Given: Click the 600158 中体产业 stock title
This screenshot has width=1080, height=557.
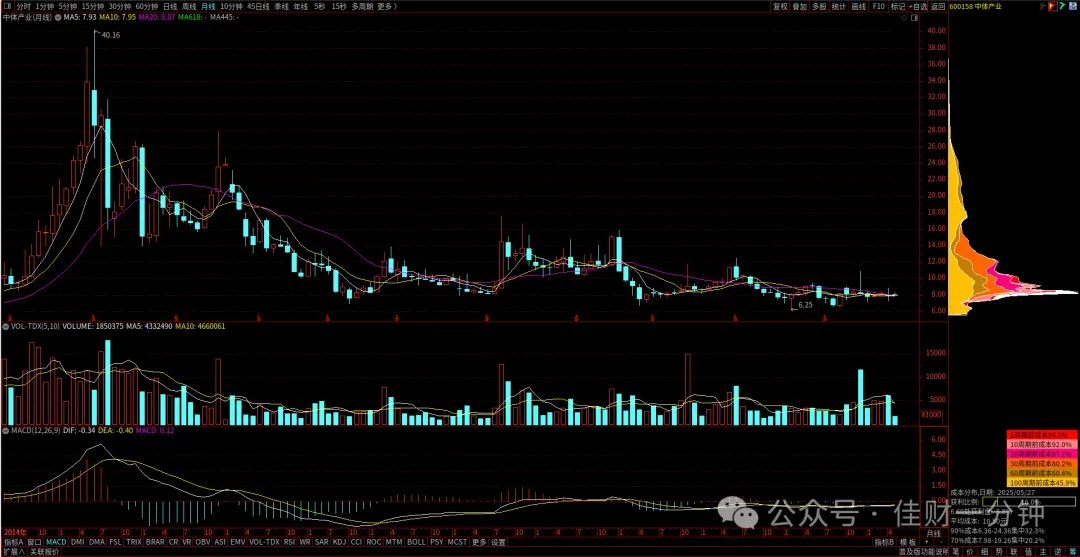Looking at the screenshot, I should click(975, 6).
